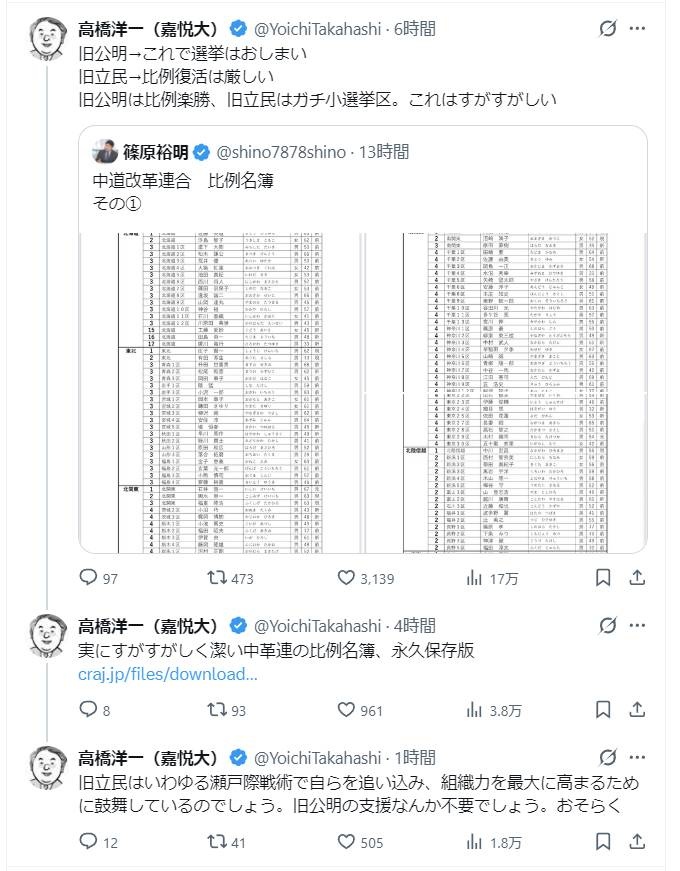Like the first tweet with 3,139 likes

tap(347, 578)
